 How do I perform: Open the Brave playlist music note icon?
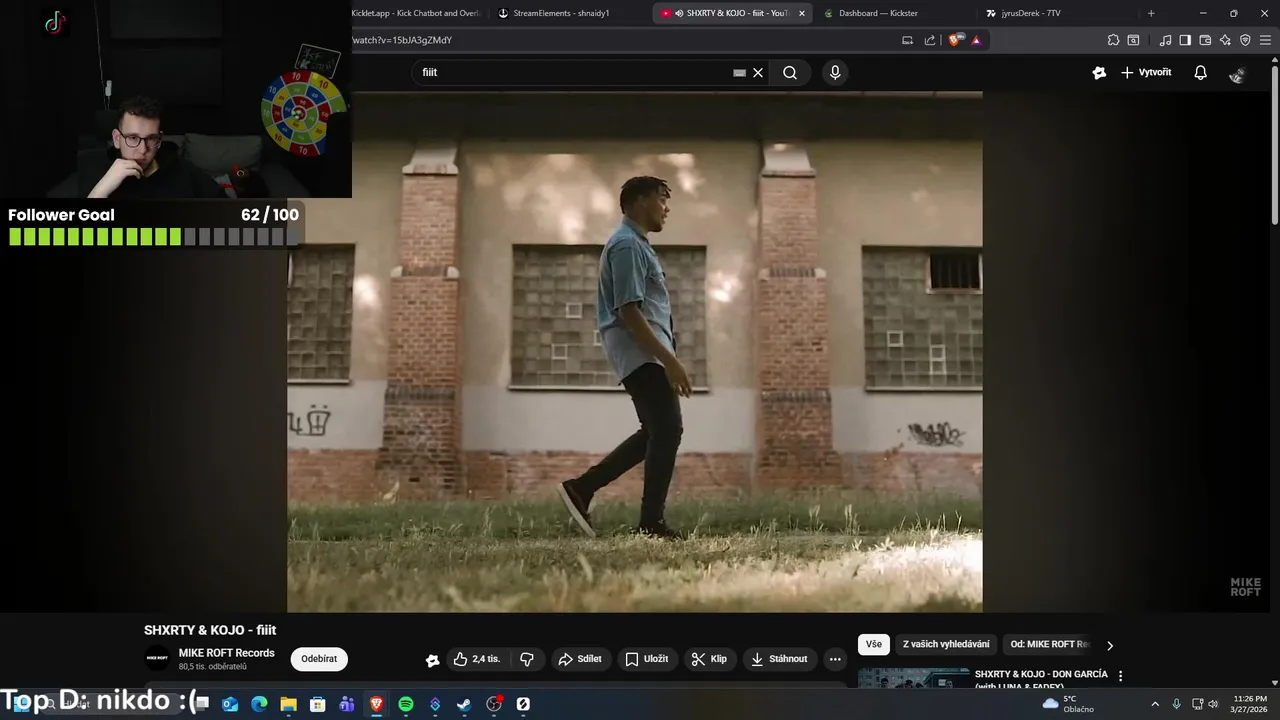[x=1165, y=40]
